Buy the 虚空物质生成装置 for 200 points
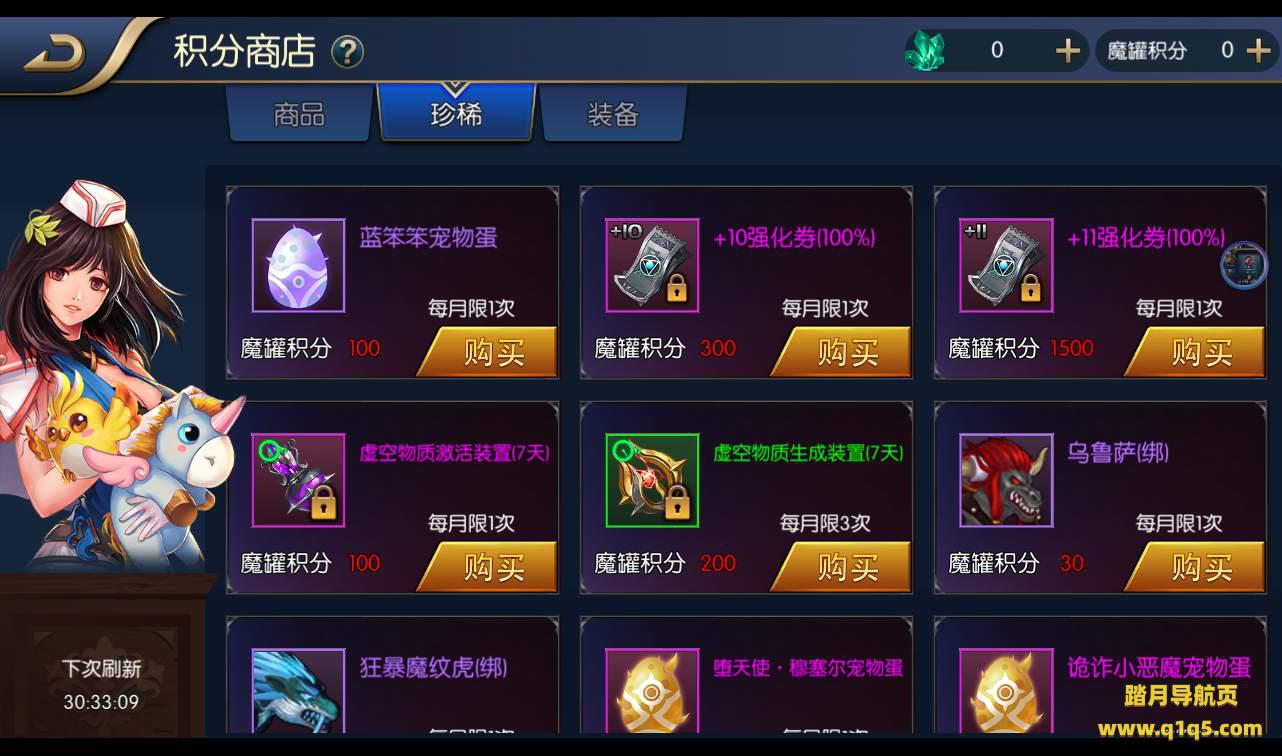 pos(841,567)
